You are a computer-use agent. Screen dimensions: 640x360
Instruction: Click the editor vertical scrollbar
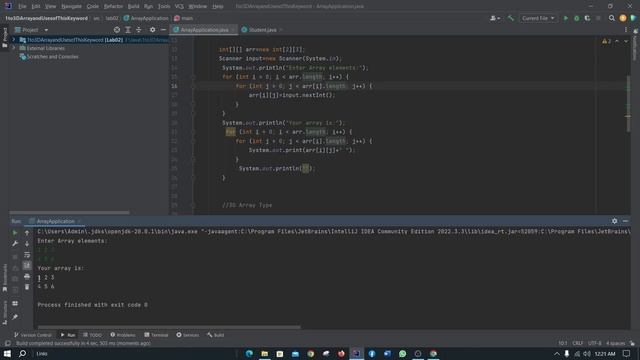coord(629,104)
